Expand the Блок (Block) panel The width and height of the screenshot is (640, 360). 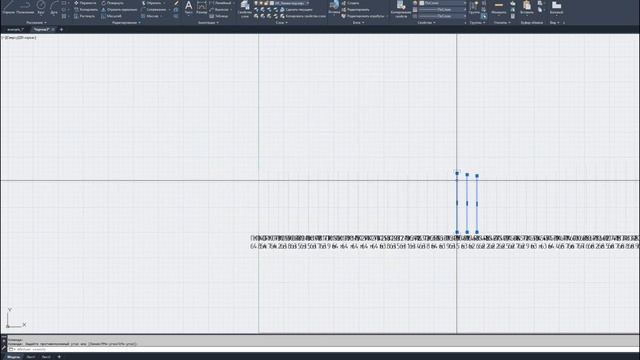coord(358,22)
